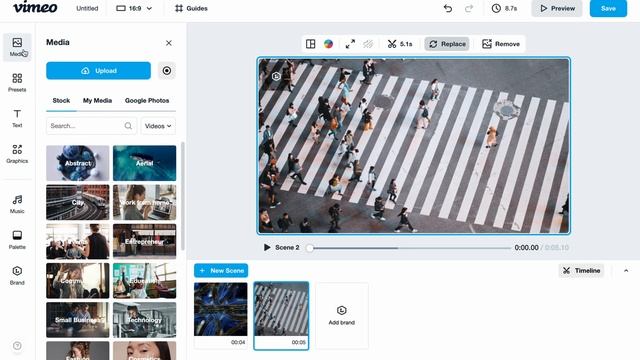Switch to the My Media tab
Viewport: 640px width, 360px height.
click(97, 100)
